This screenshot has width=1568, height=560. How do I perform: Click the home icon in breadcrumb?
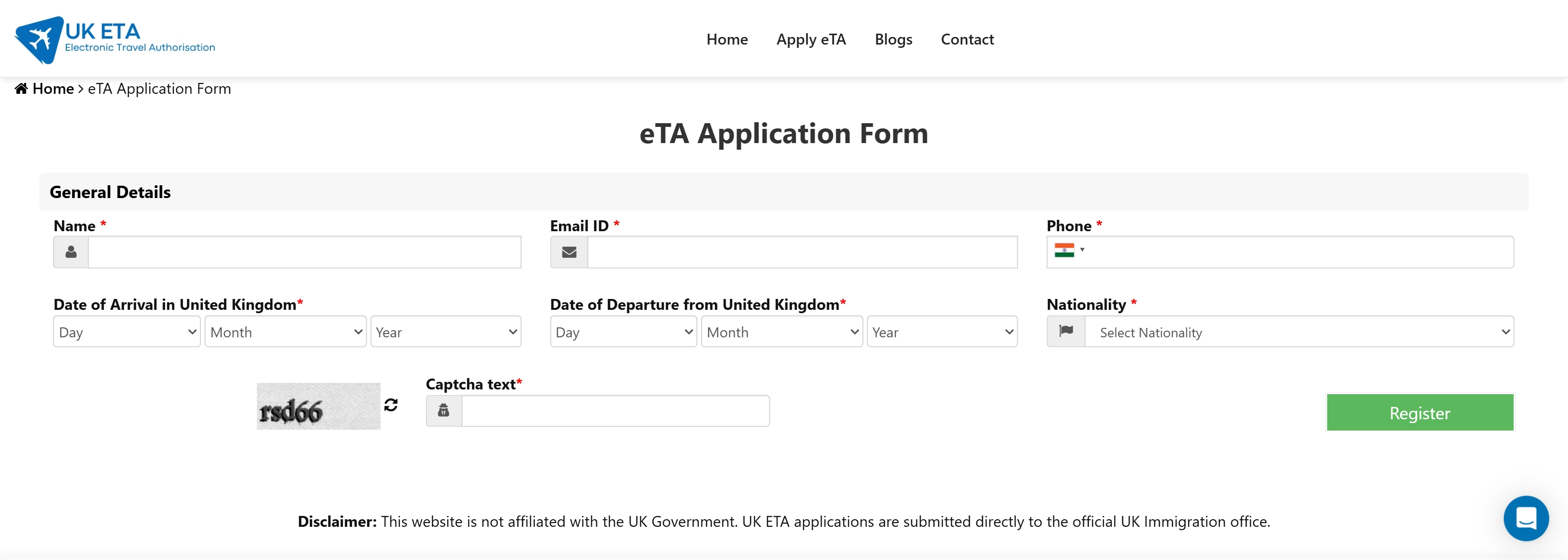click(21, 89)
